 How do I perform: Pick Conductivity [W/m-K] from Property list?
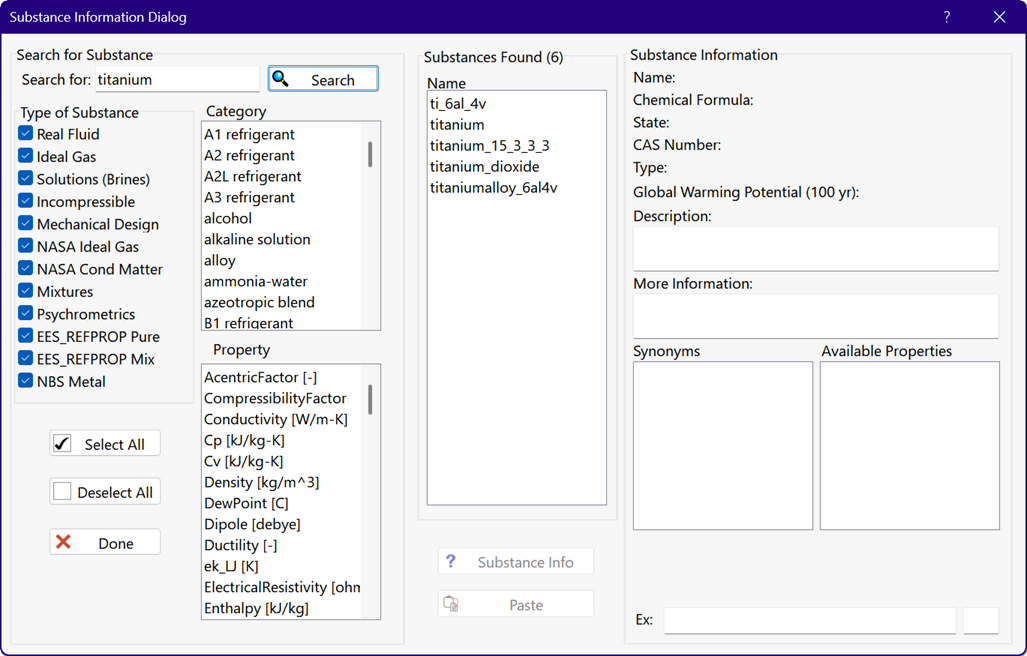(x=275, y=419)
